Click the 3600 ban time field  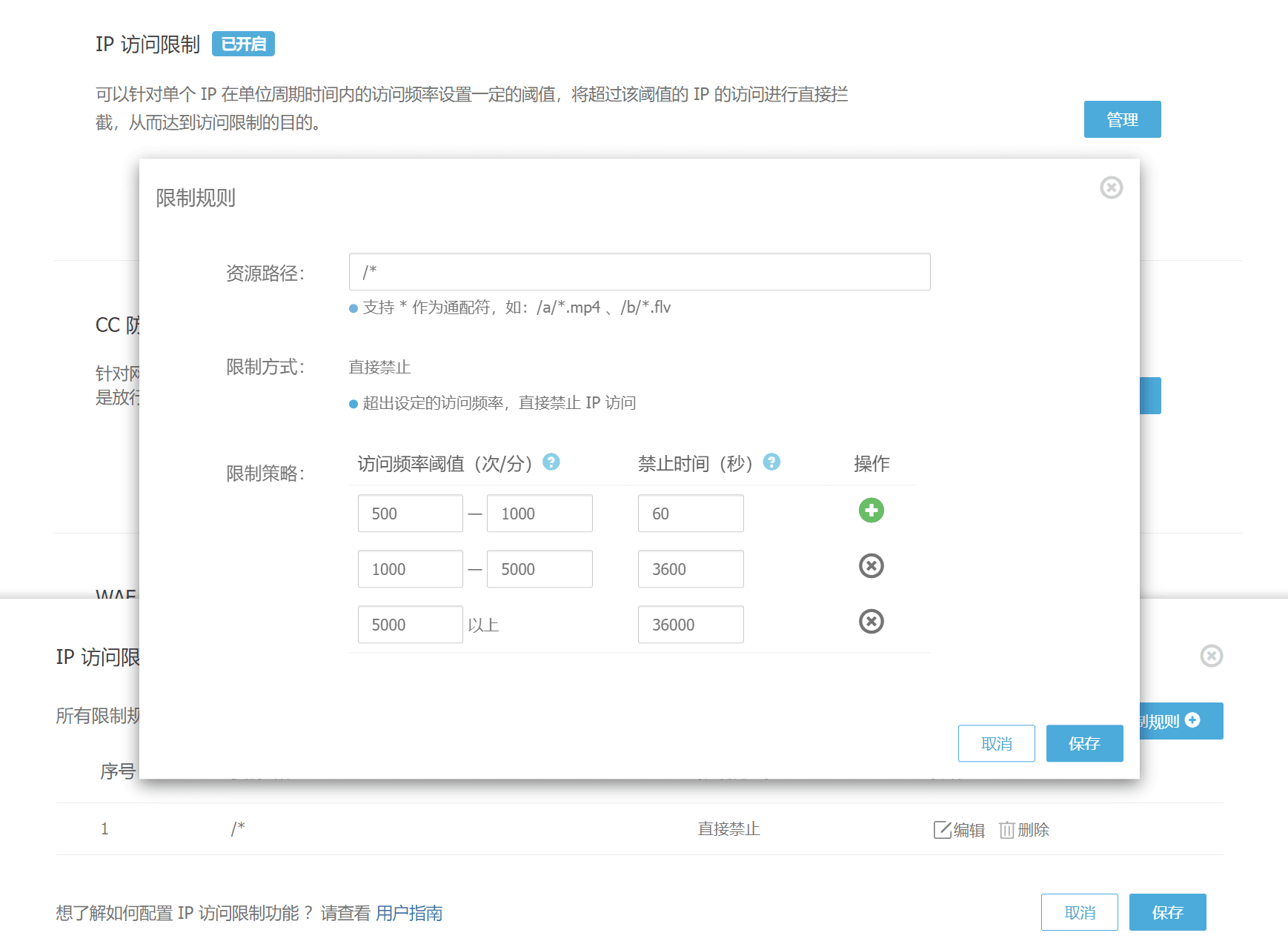691,569
